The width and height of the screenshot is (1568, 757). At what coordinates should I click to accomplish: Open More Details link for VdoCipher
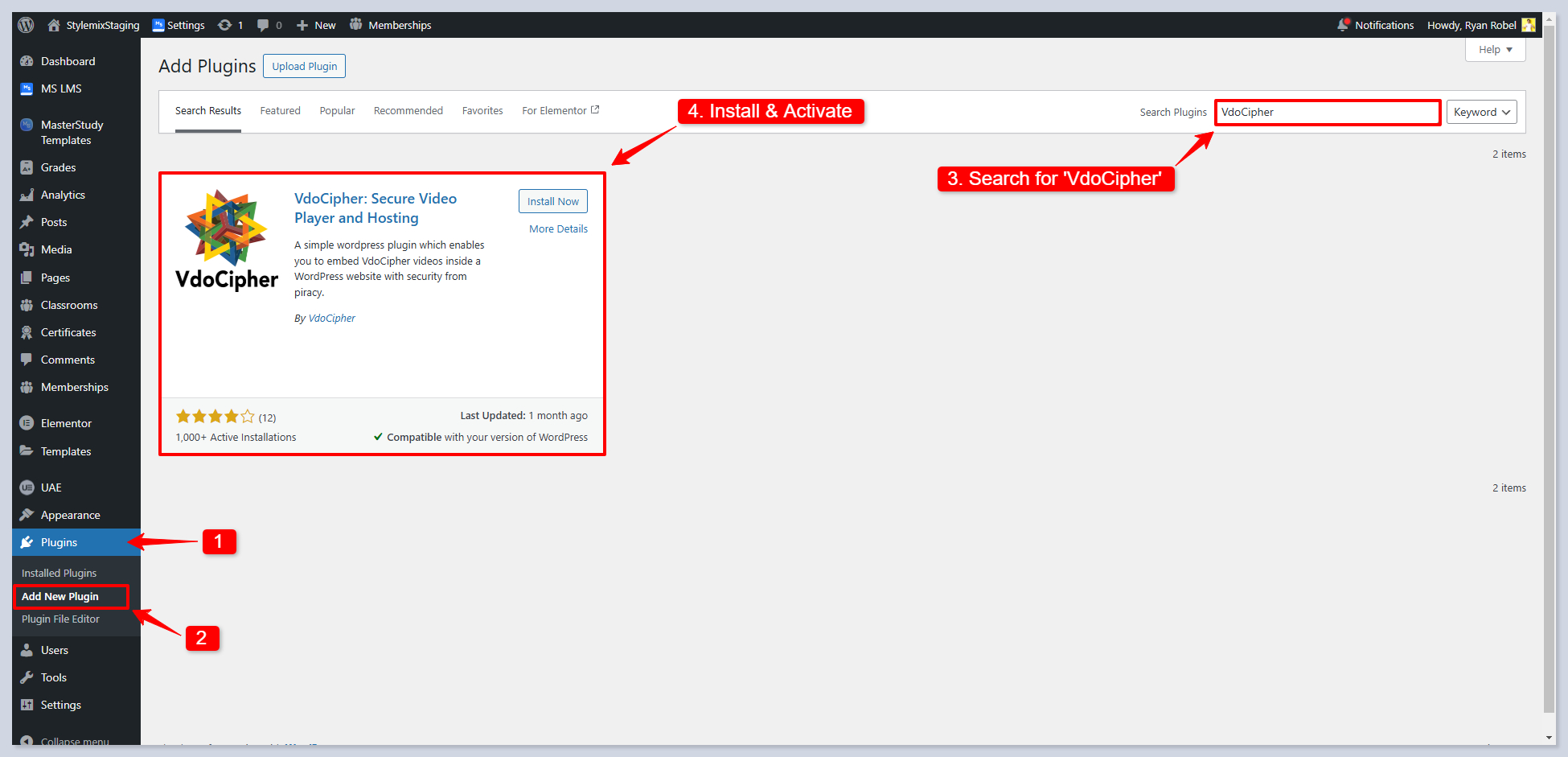(x=558, y=229)
